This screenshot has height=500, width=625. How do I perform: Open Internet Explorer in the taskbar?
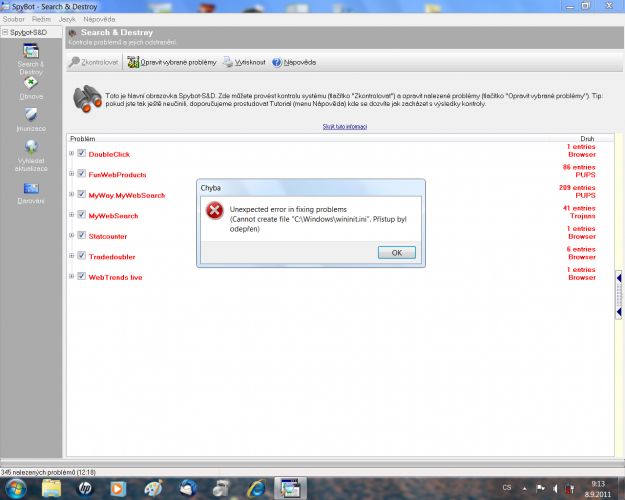(257, 488)
